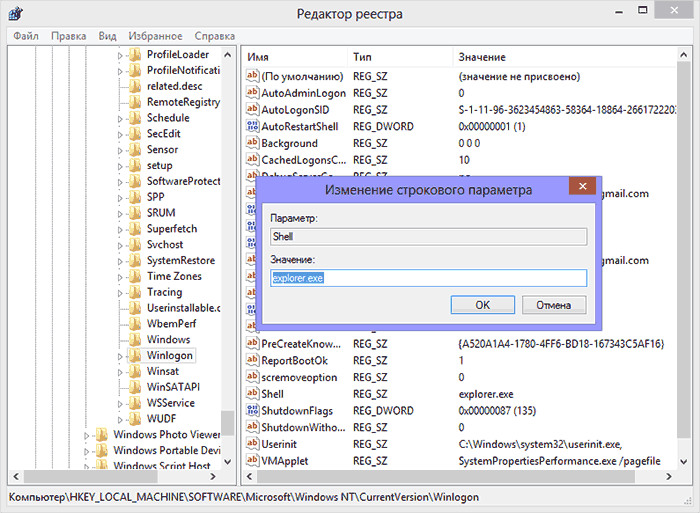The image size is (700, 513).
Task: Expand the ProfileLoader tree node
Action: coord(120,56)
